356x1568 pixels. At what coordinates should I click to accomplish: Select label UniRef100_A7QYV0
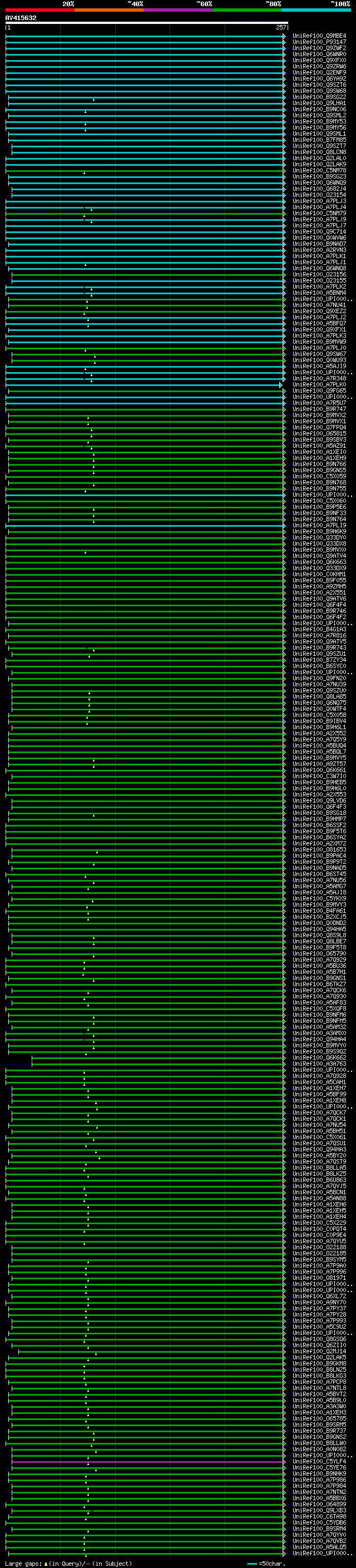[319, 1535]
